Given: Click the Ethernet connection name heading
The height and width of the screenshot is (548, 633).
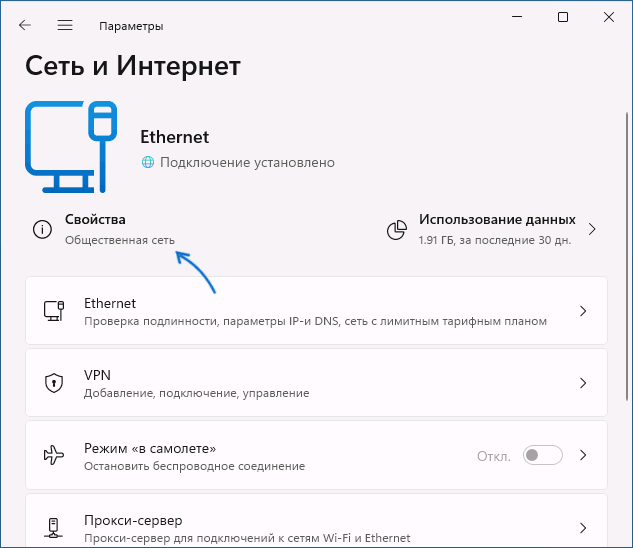Looking at the screenshot, I should (174, 137).
